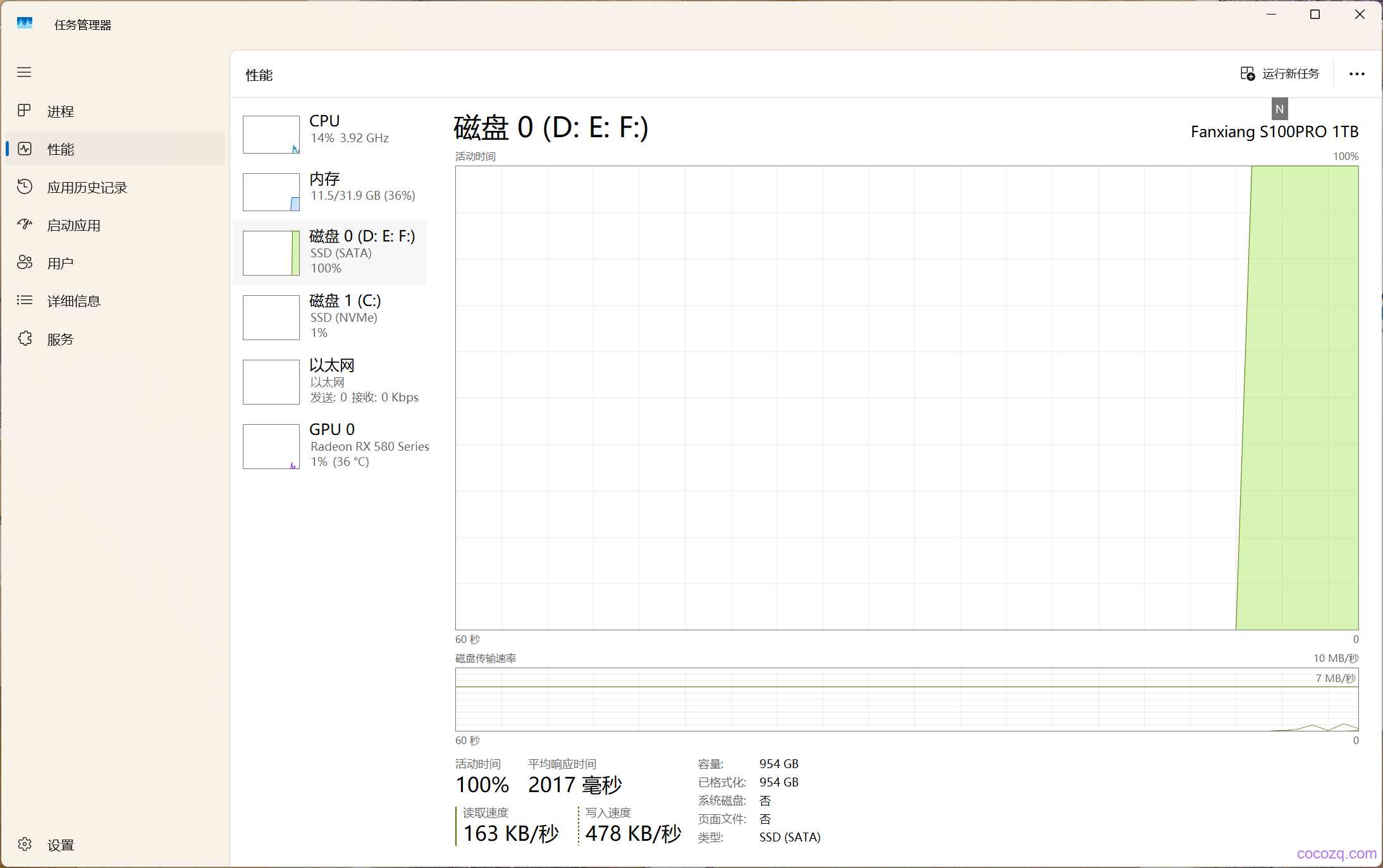This screenshot has height=868, width=1383.
Task: Close the Task Manager window
Action: coord(1360,15)
